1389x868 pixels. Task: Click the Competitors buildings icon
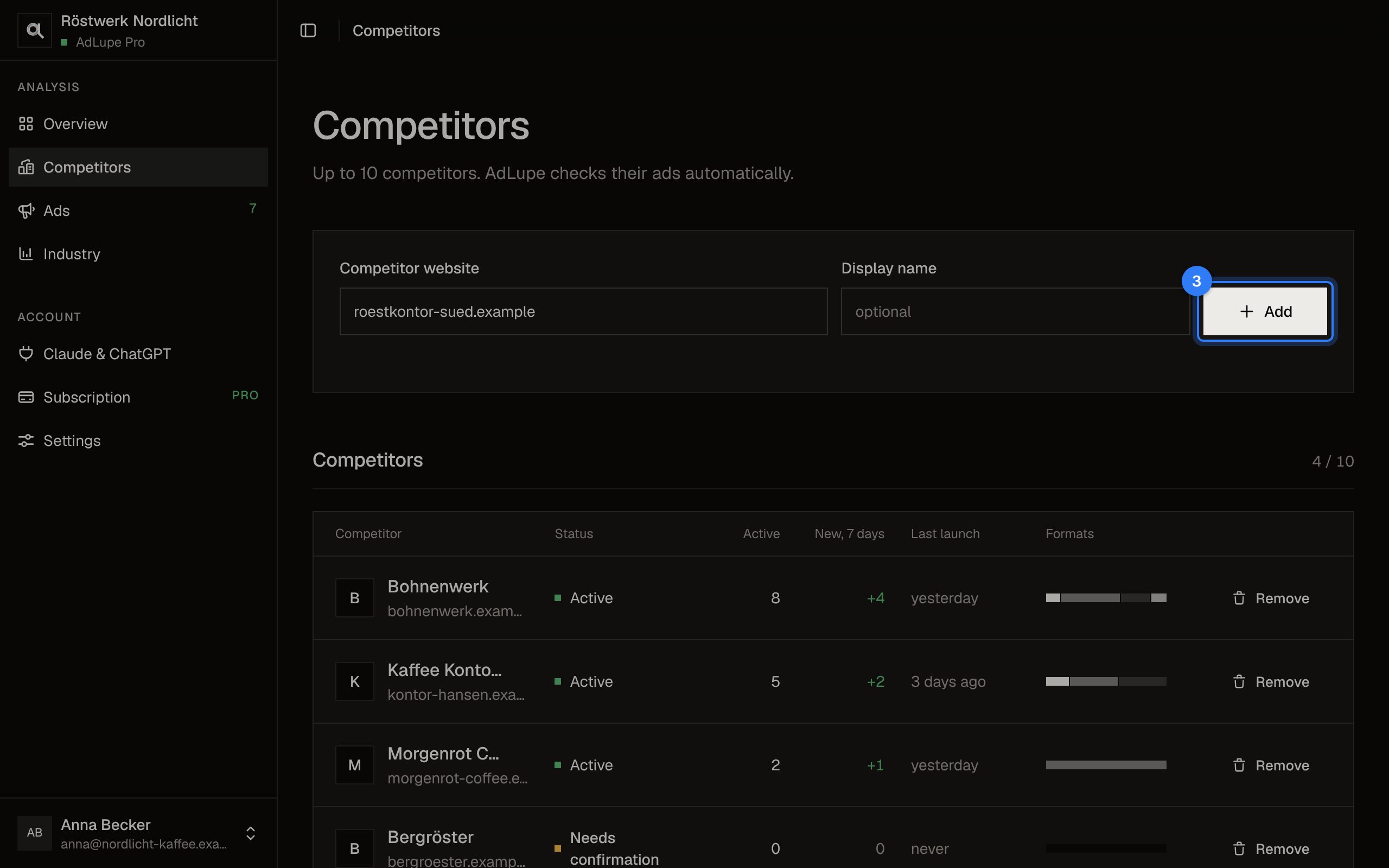pos(26,167)
